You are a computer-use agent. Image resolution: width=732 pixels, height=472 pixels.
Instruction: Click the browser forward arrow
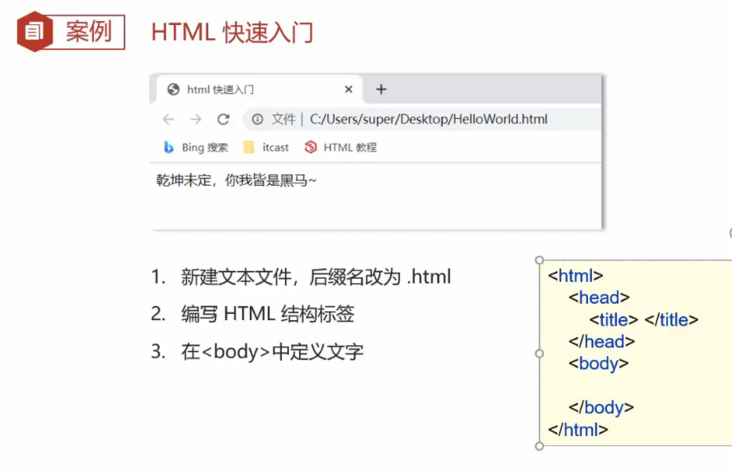pos(196,120)
